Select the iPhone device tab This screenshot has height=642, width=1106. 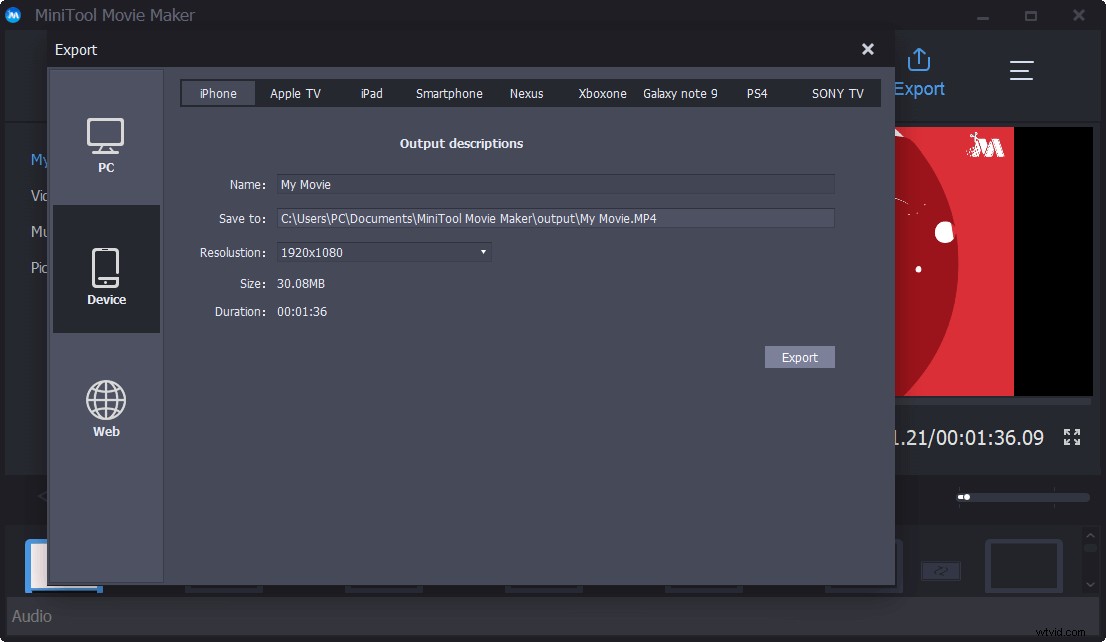click(x=218, y=92)
